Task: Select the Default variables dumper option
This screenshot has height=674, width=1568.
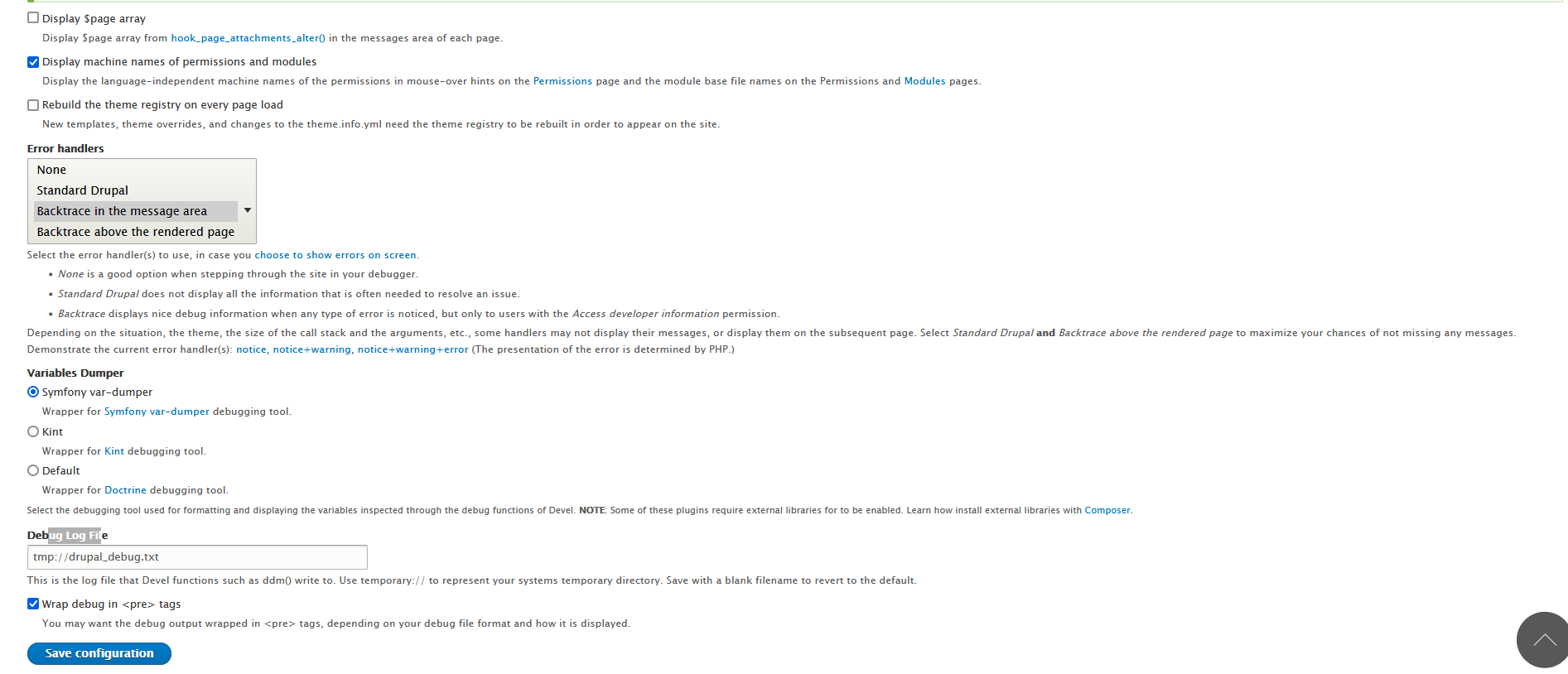Action: (x=33, y=470)
